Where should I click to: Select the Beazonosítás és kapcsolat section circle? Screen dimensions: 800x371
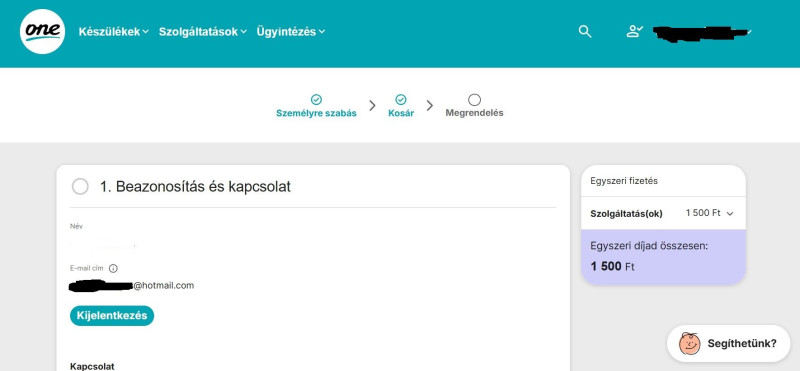[x=80, y=187]
